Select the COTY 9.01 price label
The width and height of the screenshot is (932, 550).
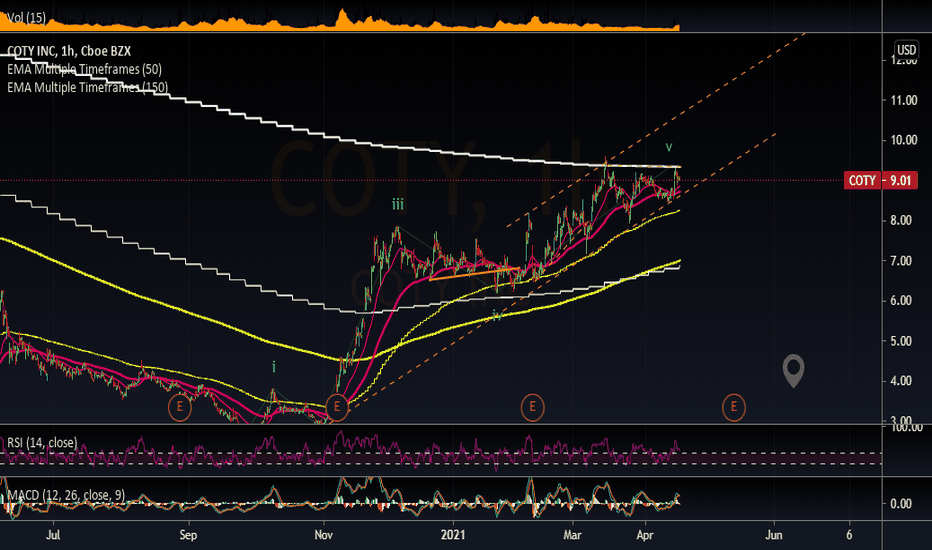880,180
